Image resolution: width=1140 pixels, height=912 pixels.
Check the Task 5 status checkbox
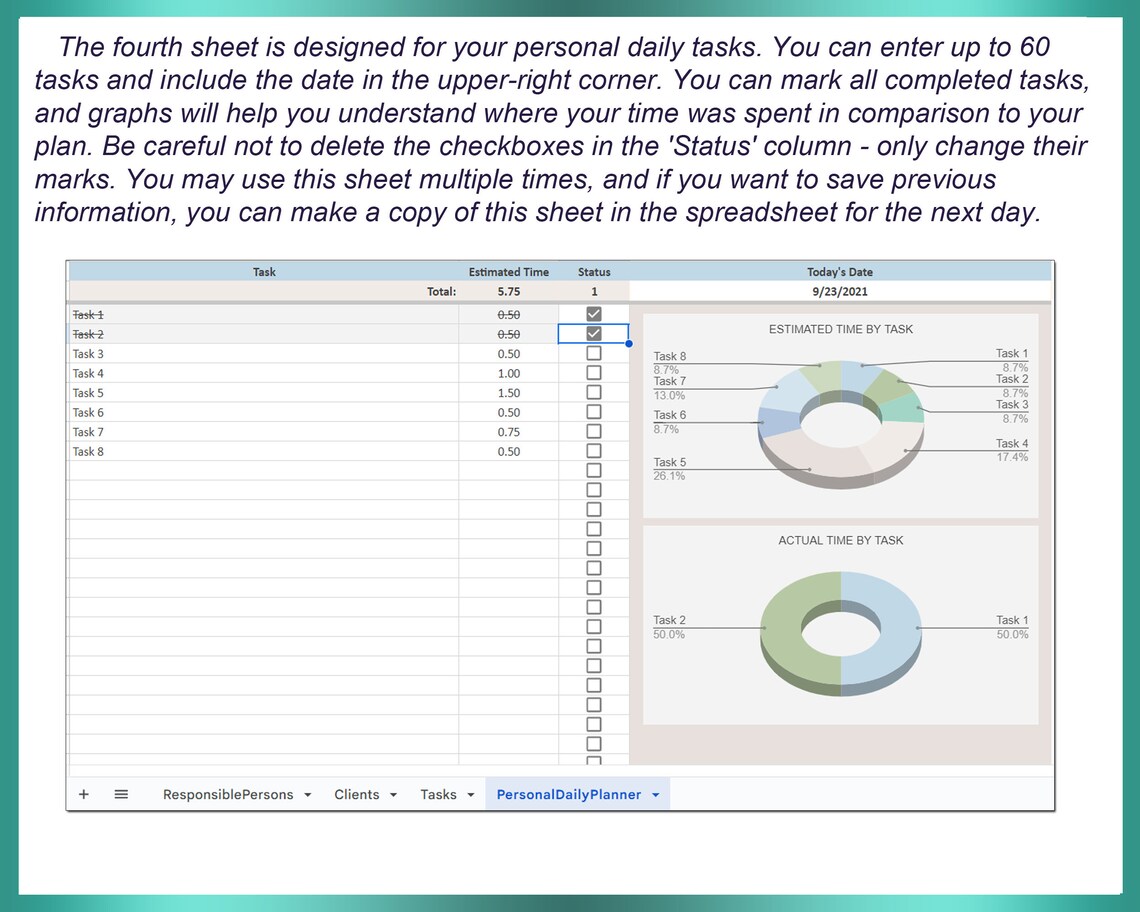click(594, 392)
